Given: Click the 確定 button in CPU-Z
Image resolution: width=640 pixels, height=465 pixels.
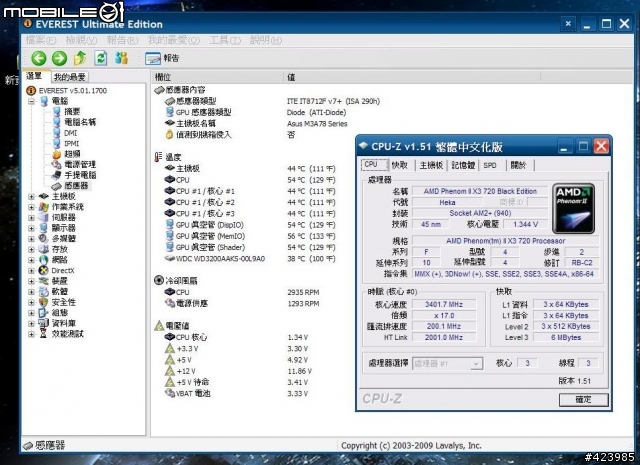Looking at the screenshot, I should (583, 399).
